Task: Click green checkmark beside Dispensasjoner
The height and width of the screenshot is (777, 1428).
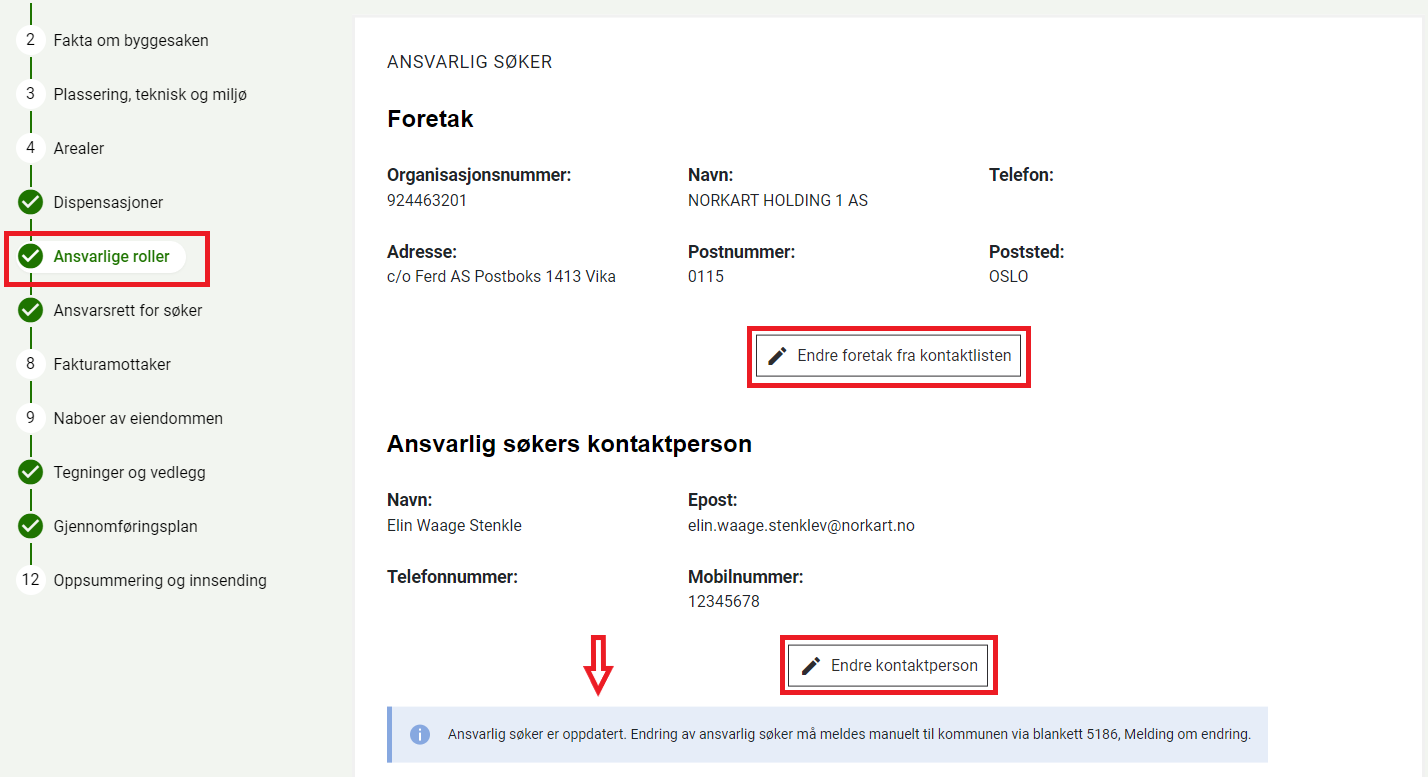Action: coord(30,202)
